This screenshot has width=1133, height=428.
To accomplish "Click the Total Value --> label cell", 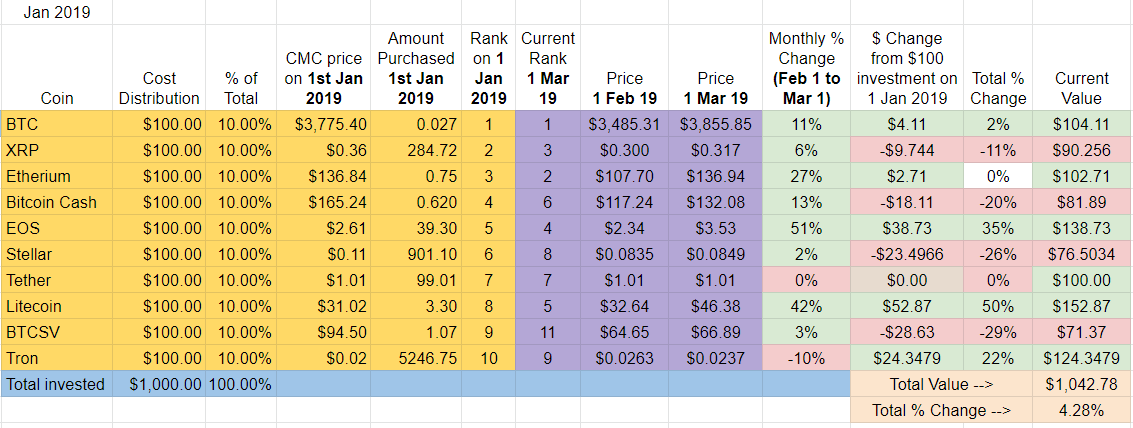I will [x=942, y=384].
